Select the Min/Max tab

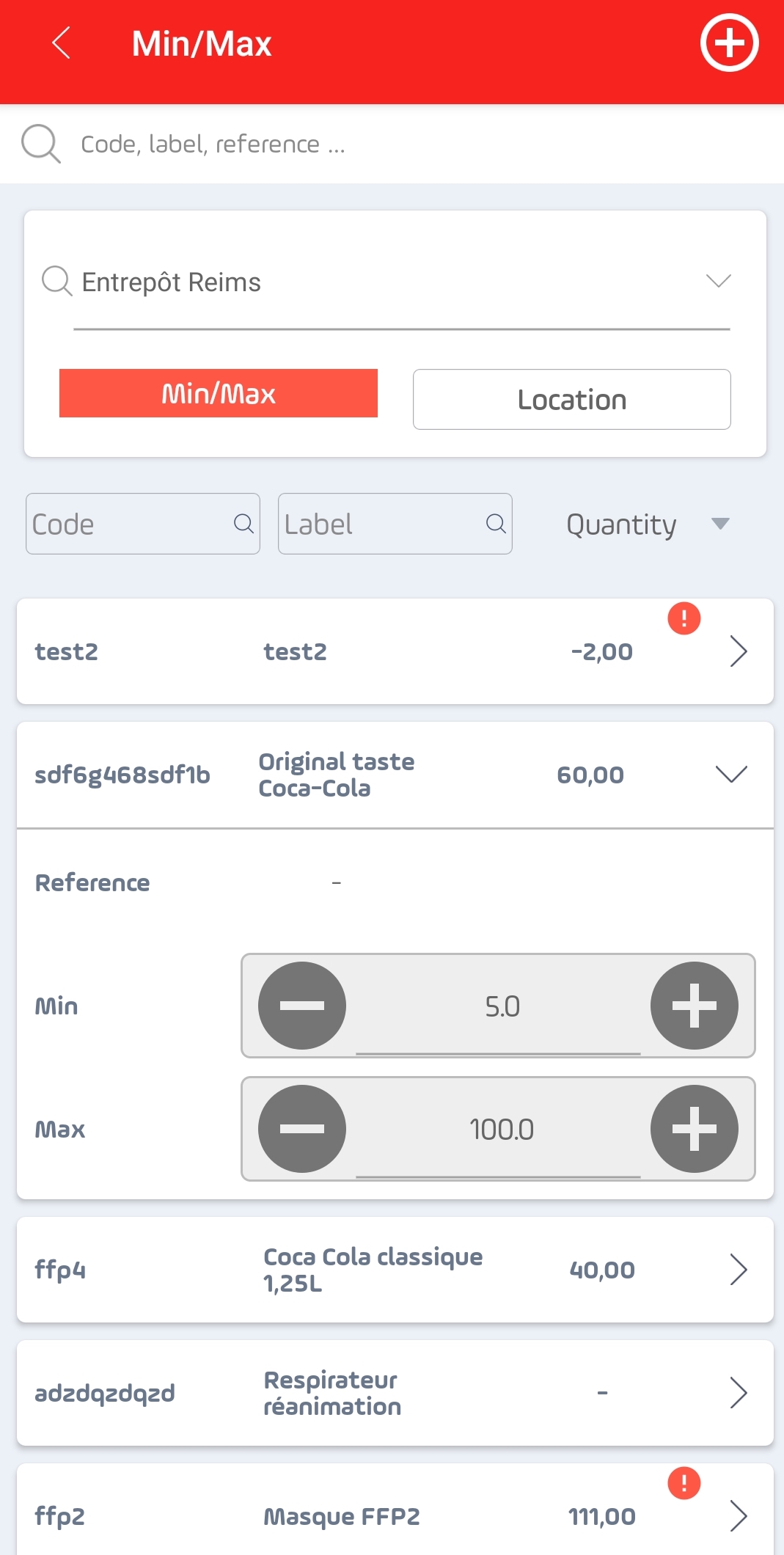pyautogui.click(x=219, y=393)
